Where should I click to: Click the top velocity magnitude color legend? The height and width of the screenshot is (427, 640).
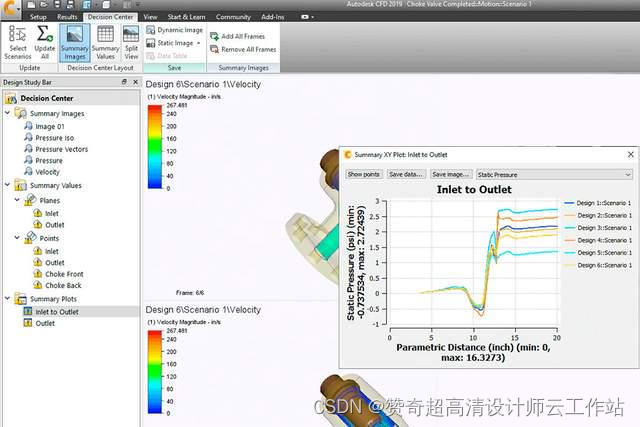155,147
